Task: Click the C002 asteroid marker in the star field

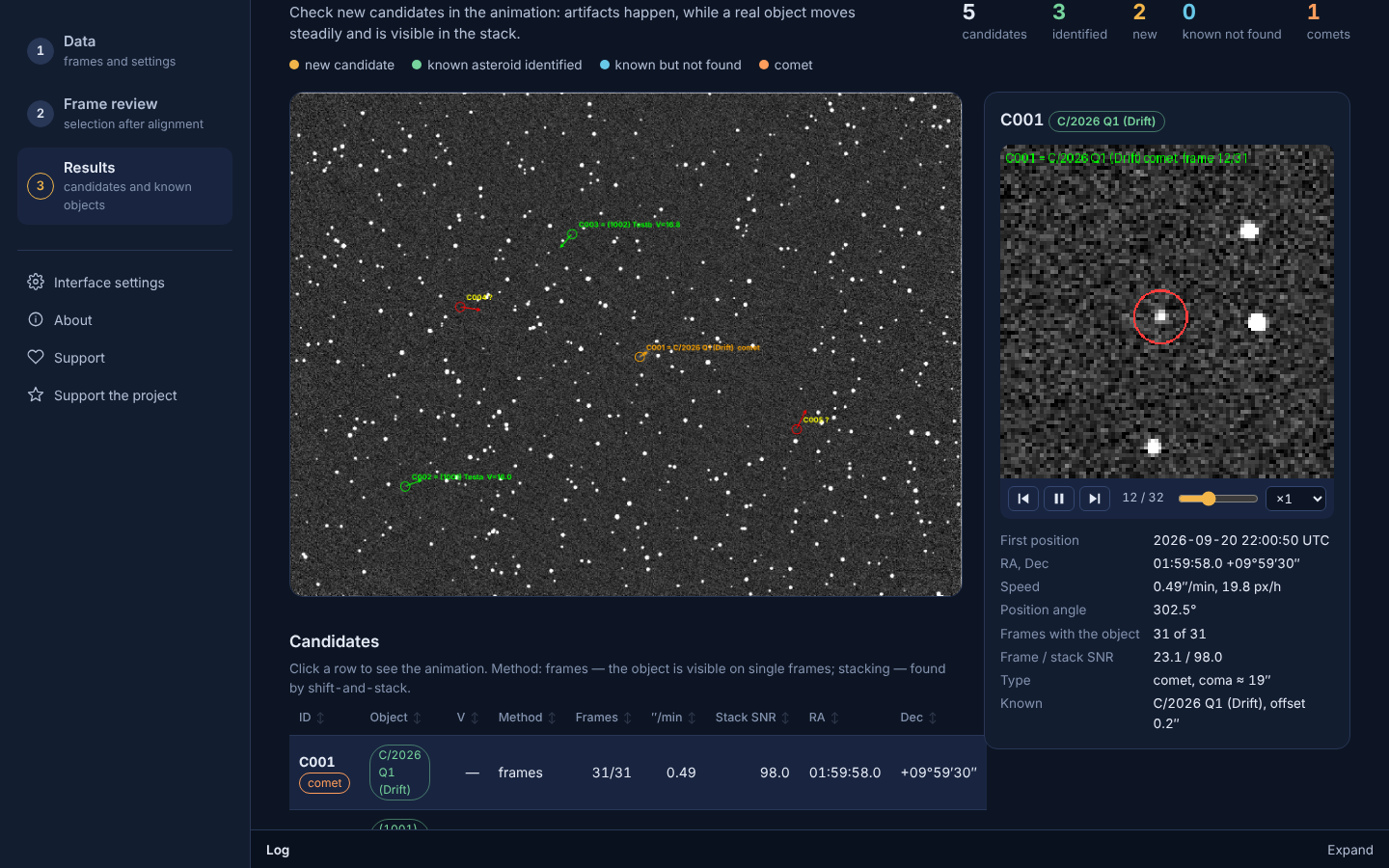Action: click(x=405, y=486)
